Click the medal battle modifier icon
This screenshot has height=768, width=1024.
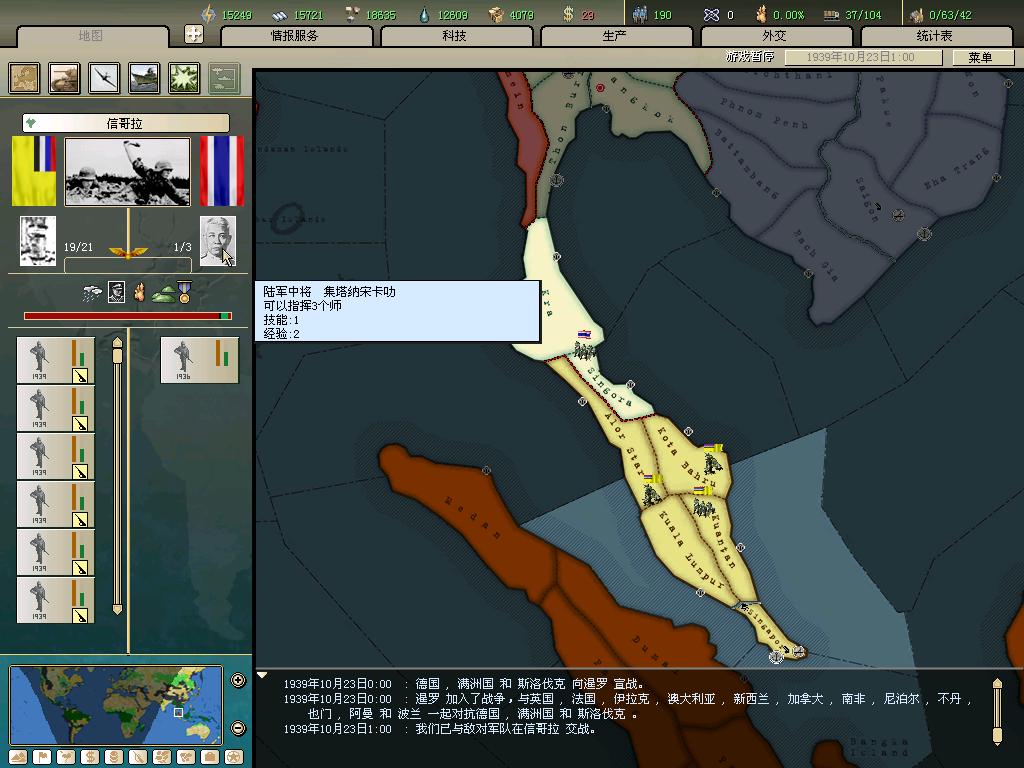click(x=184, y=292)
